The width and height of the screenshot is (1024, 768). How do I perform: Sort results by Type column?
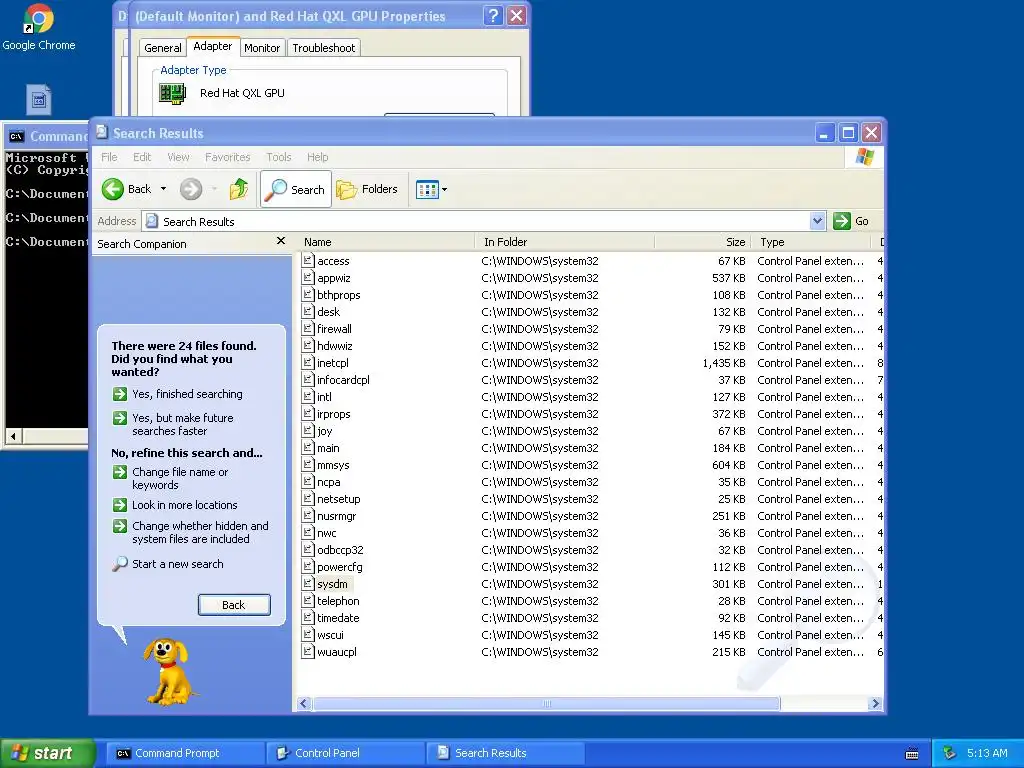pos(812,242)
